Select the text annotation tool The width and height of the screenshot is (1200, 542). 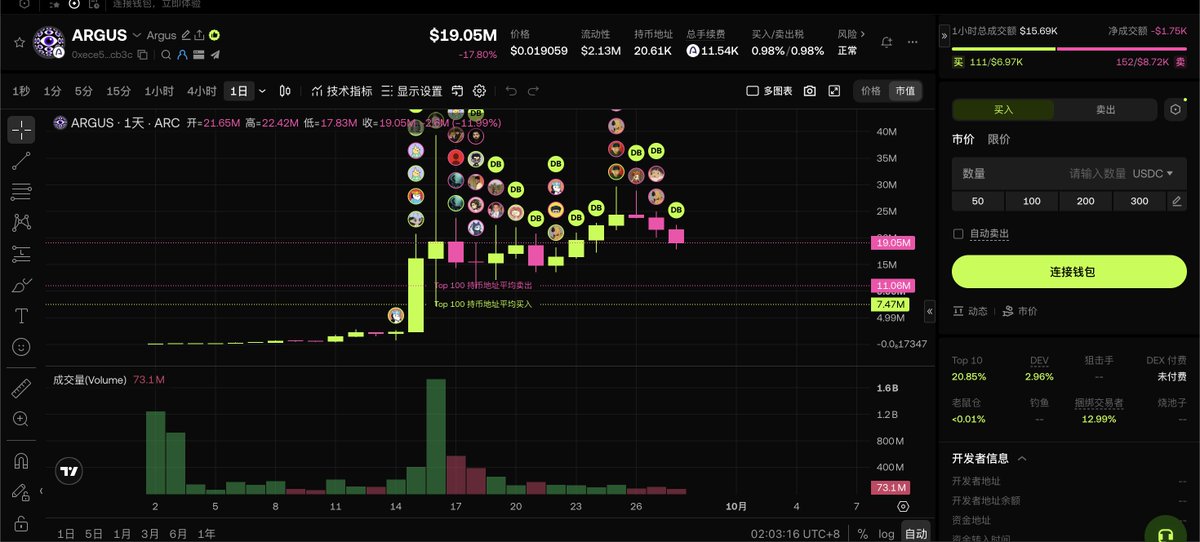(x=21, y=316)
